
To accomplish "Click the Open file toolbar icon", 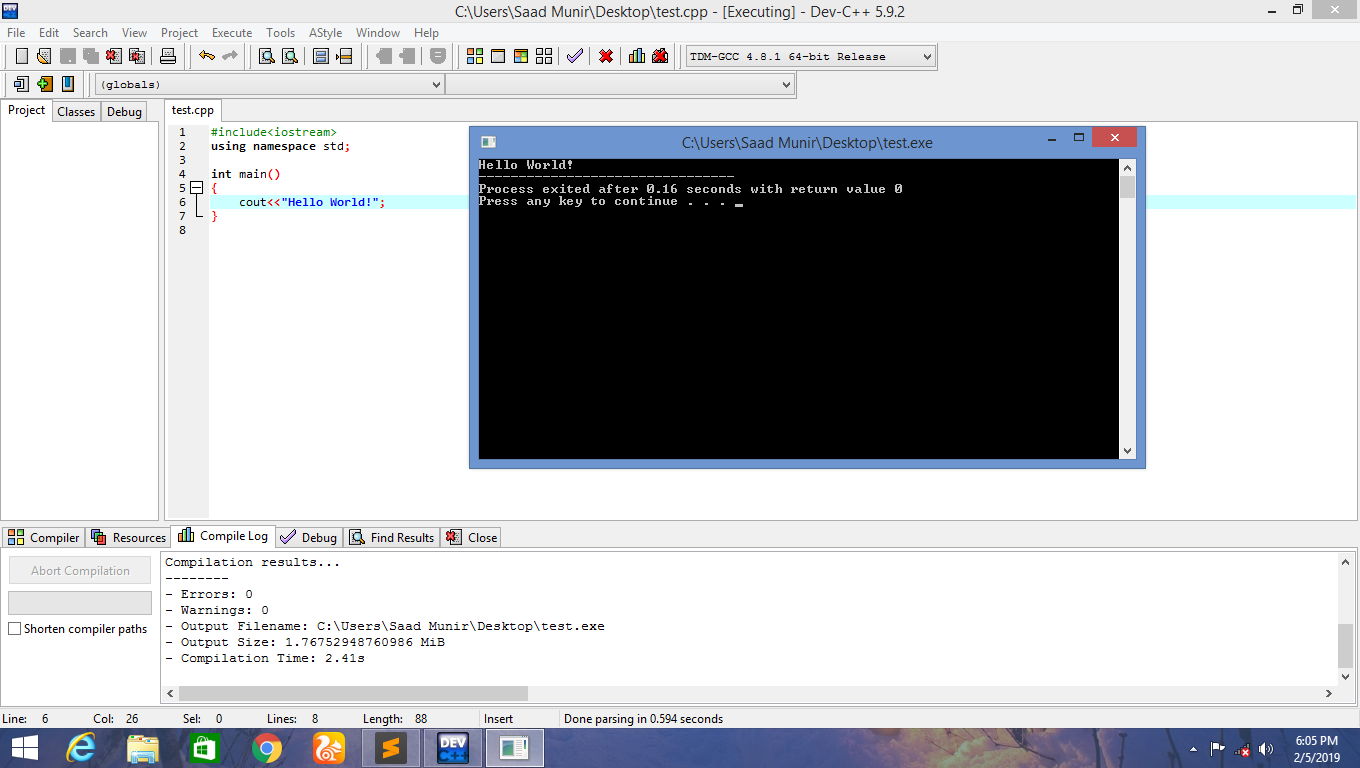I will point(44,56).
